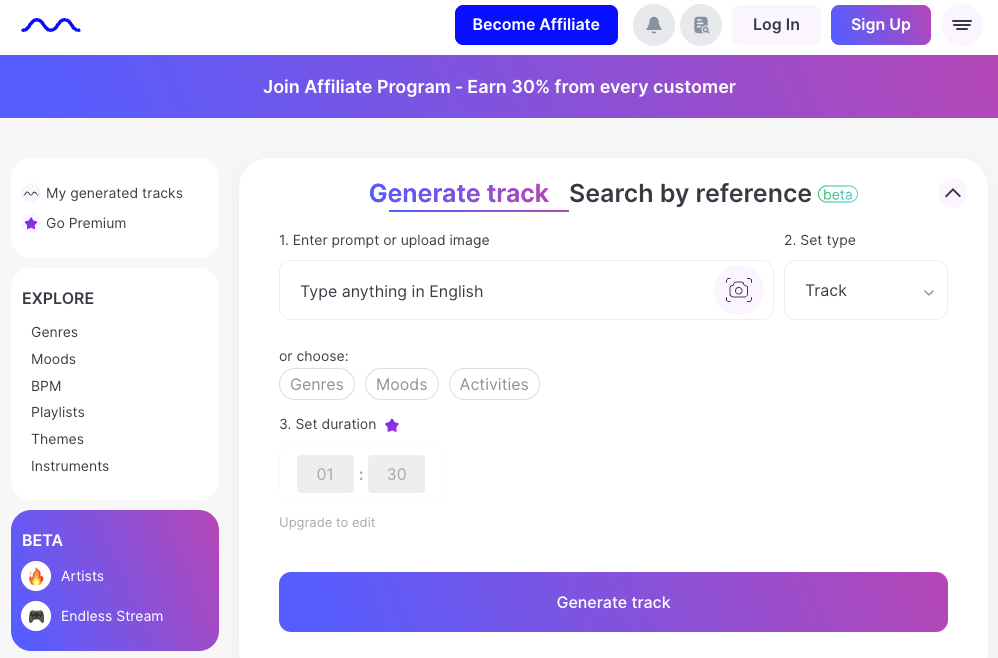Click the purple star beside Set duration

pos(392,425)
